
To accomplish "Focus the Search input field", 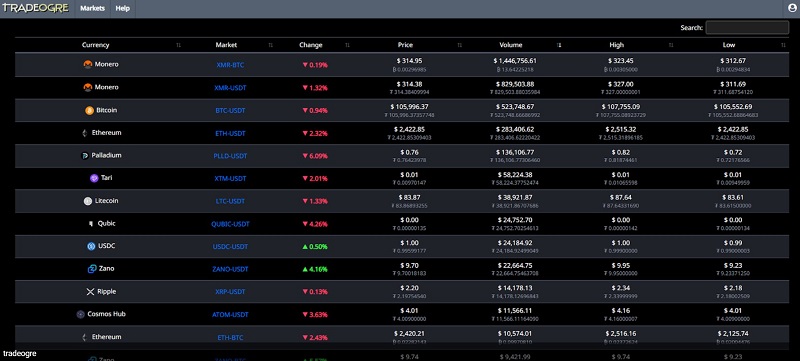I will [747, 28].
